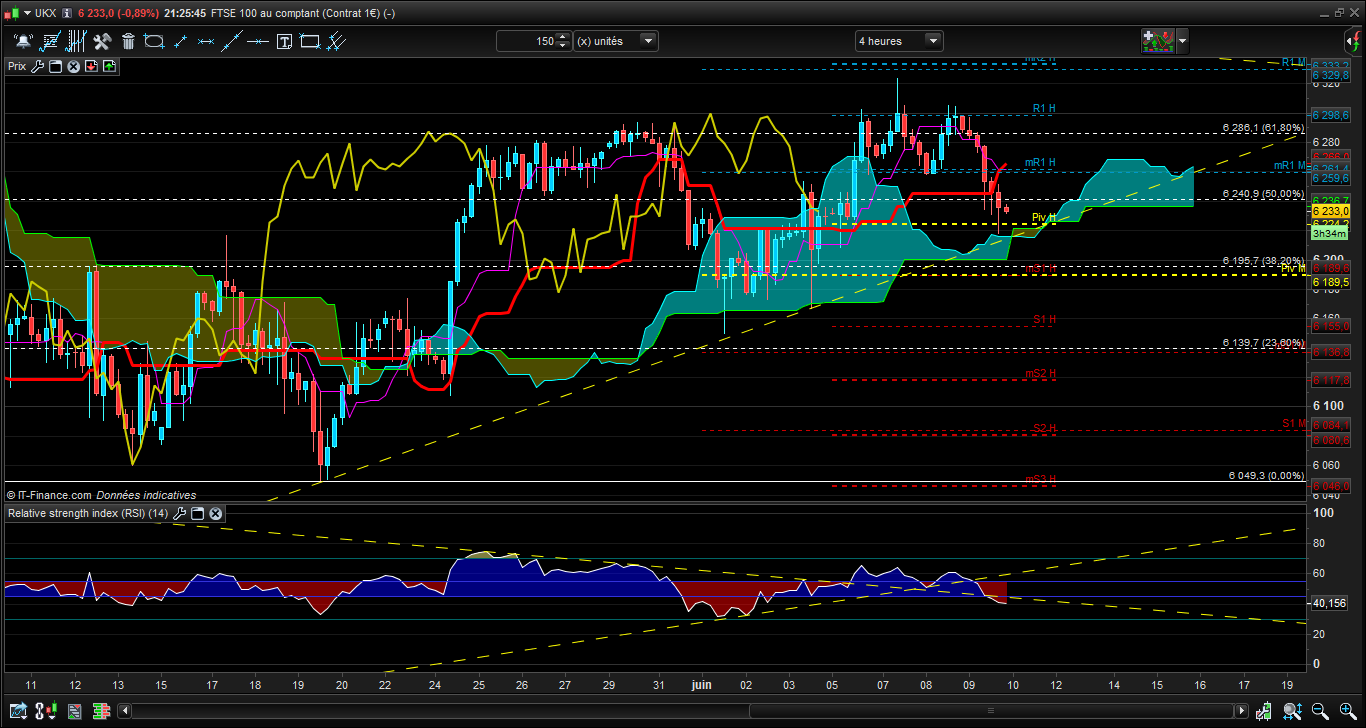Select the trend-line drawing tool with horizontal lines
The width and height of the screenshot is (1366, 728).
point(50,41)
